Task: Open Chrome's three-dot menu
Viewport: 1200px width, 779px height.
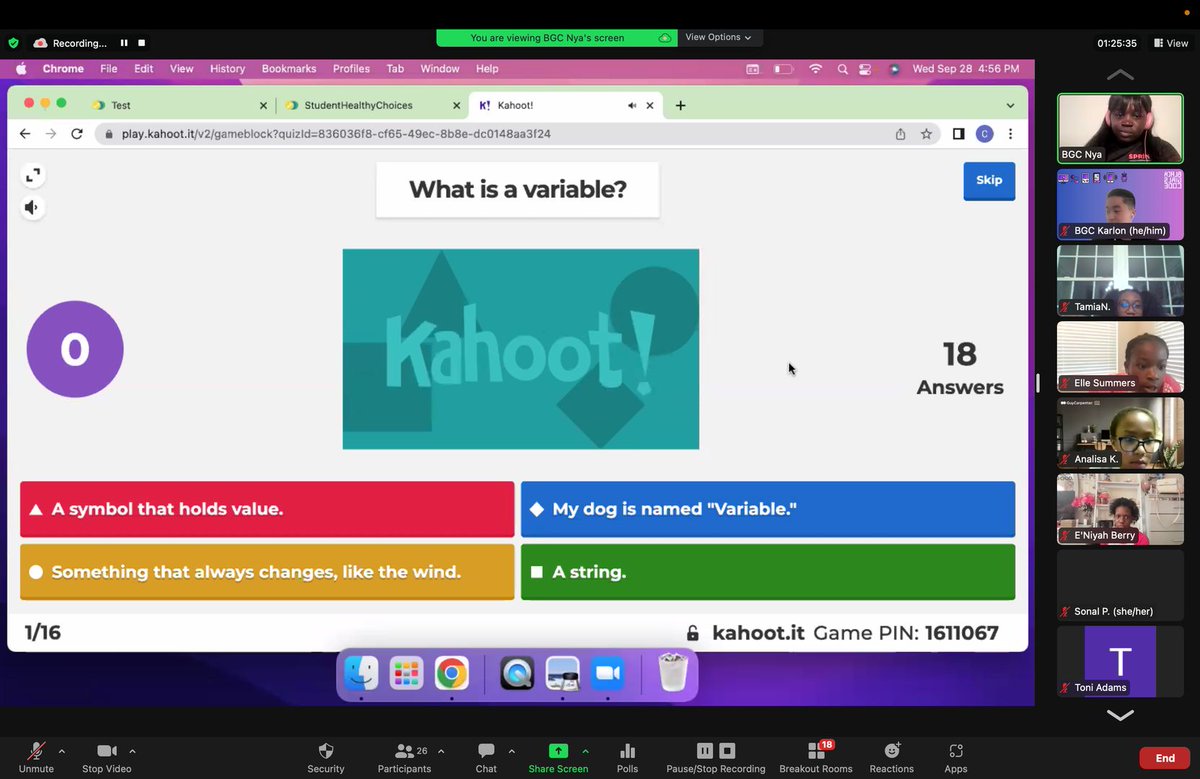Action: coord(1011,134)
